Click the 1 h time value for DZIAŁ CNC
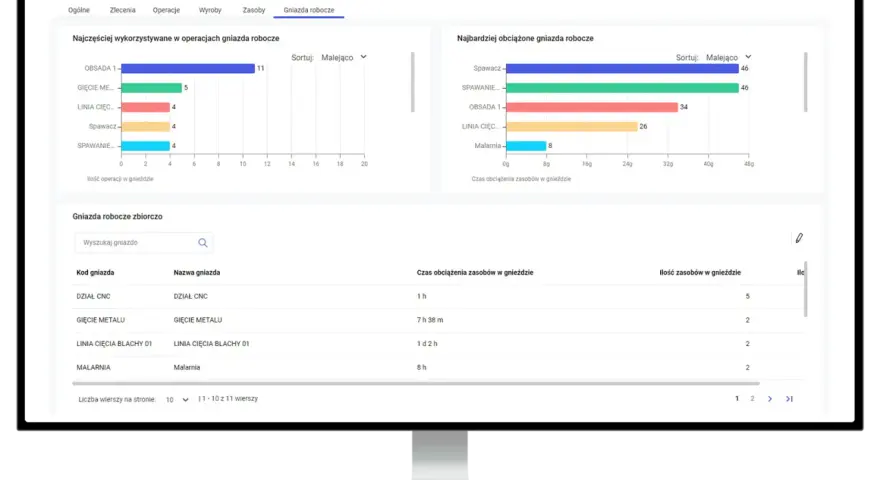The image size is (880, 480). (421, 296)
